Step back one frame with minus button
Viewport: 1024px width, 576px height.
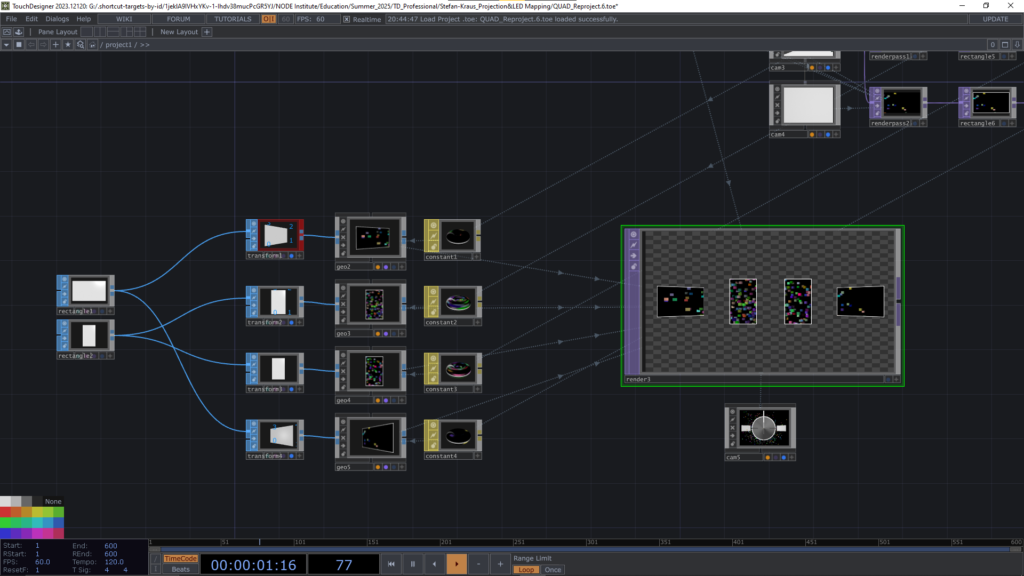pyautogui.click(x=478, y=564)
